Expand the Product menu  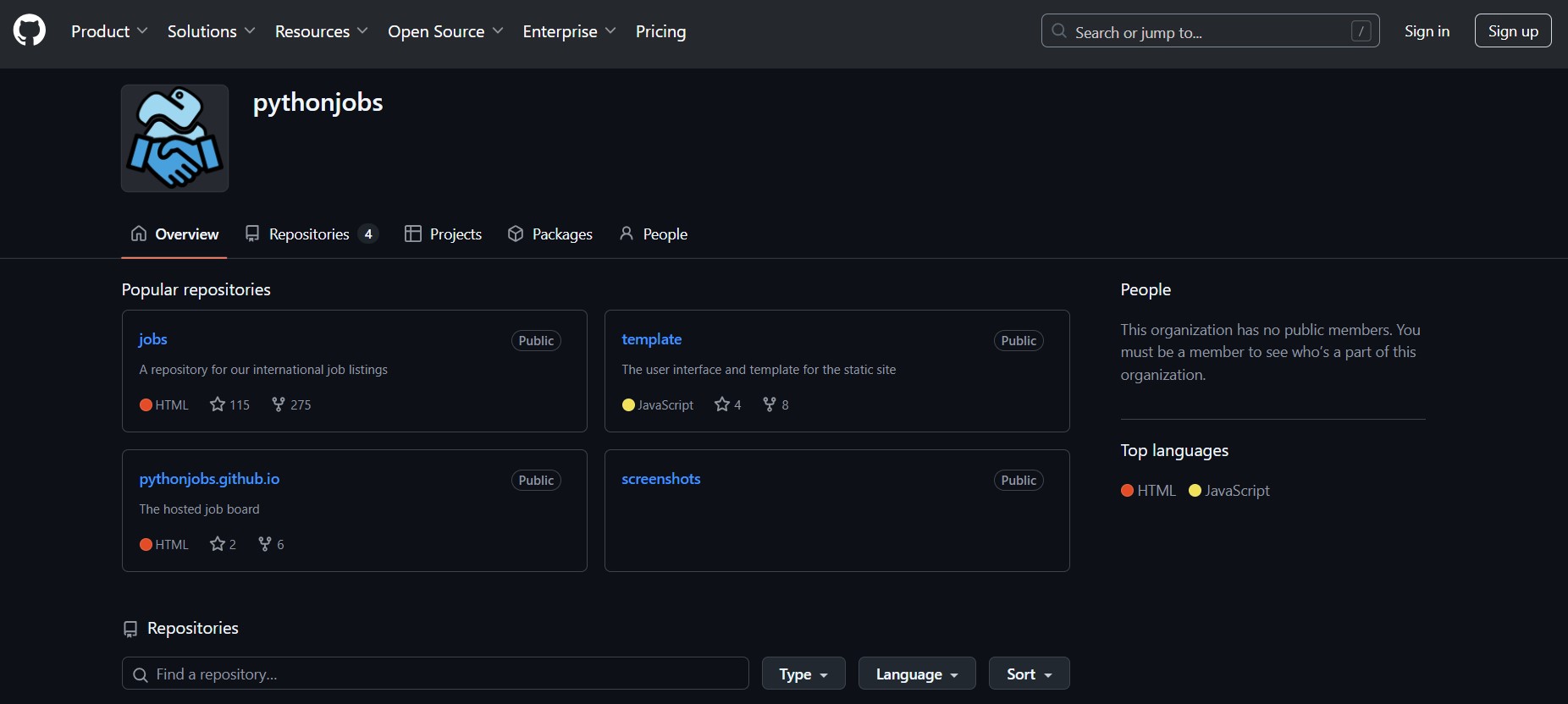[109, 31]
